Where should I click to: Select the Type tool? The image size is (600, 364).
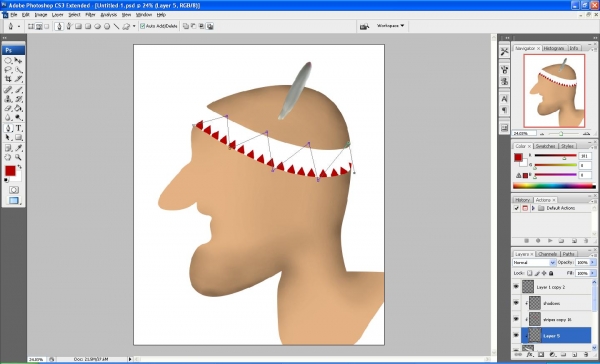18,128
